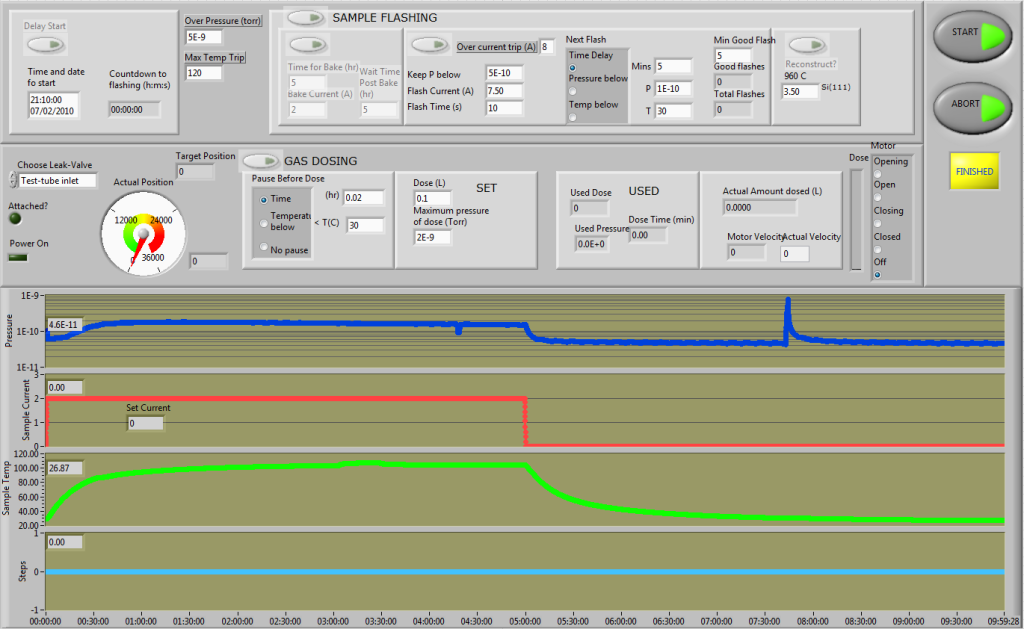
Task: Click the pressure readout 4.6E-11
Action: point(64,325)
